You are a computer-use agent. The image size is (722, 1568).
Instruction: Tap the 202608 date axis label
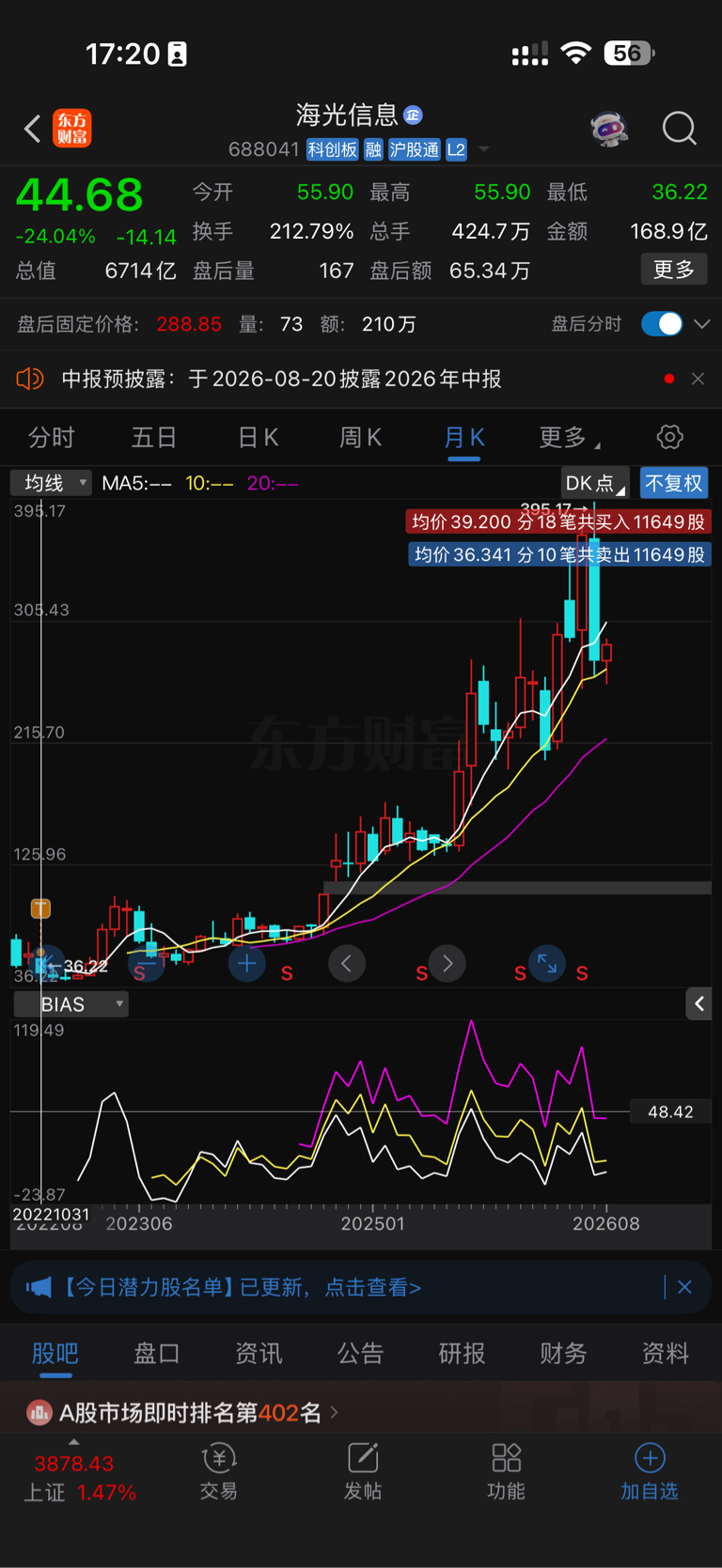[606, 1224]
